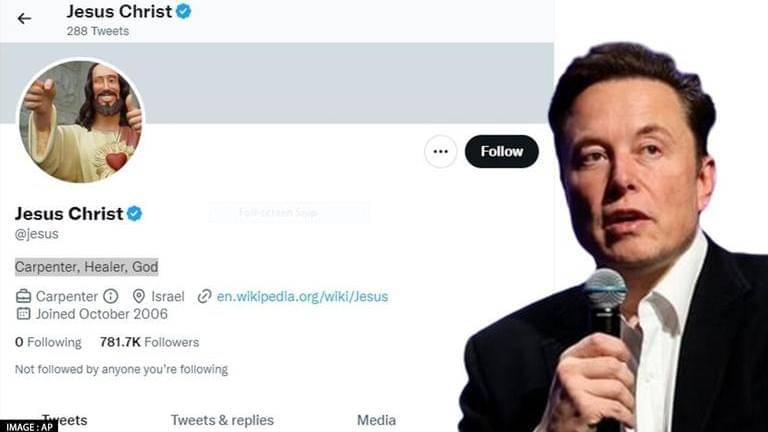Click the back arrow icon
The image size is (768, 432).
tap(24, 18)
